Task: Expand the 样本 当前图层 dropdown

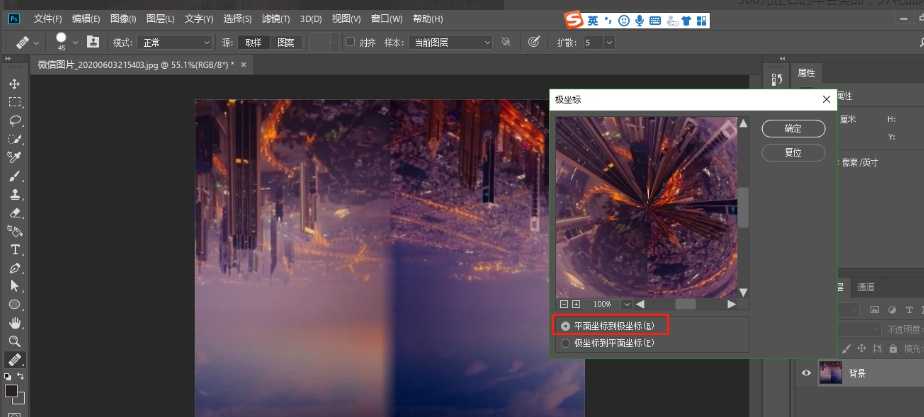Action: (452, 42)
